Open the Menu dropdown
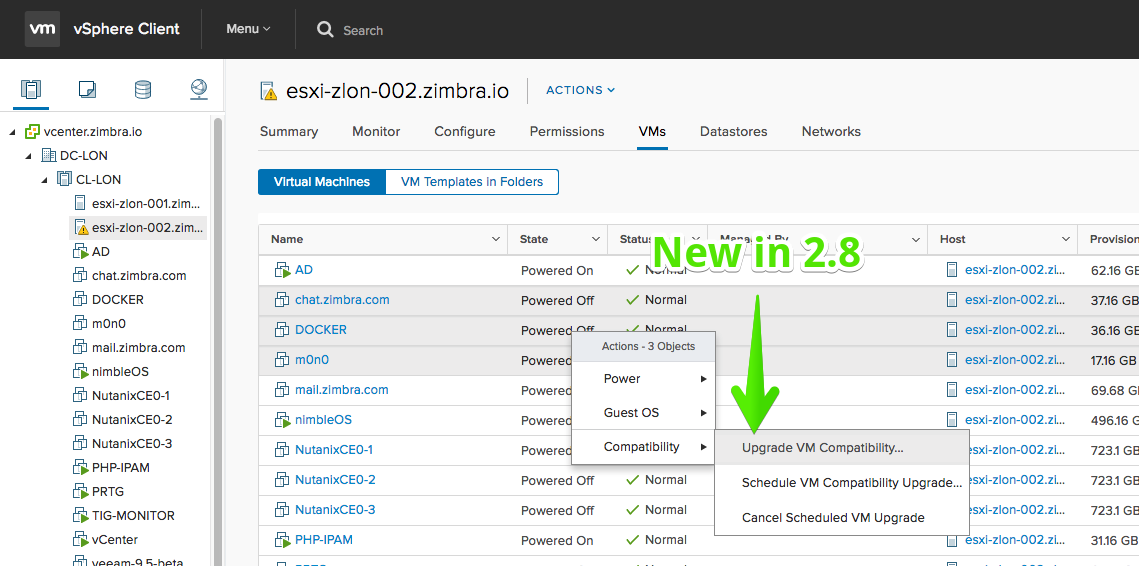The image size is (1139, 566). click(x=248, y=29)
